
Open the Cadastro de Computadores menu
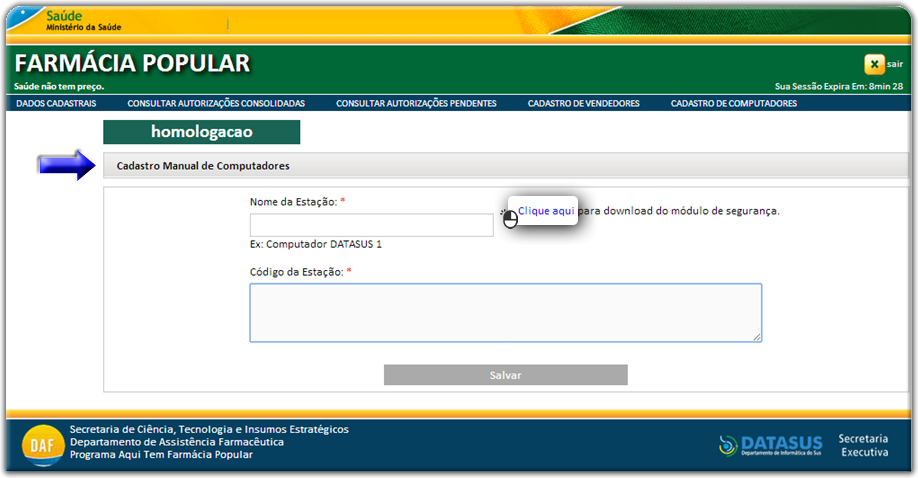(x=734, y=103)
